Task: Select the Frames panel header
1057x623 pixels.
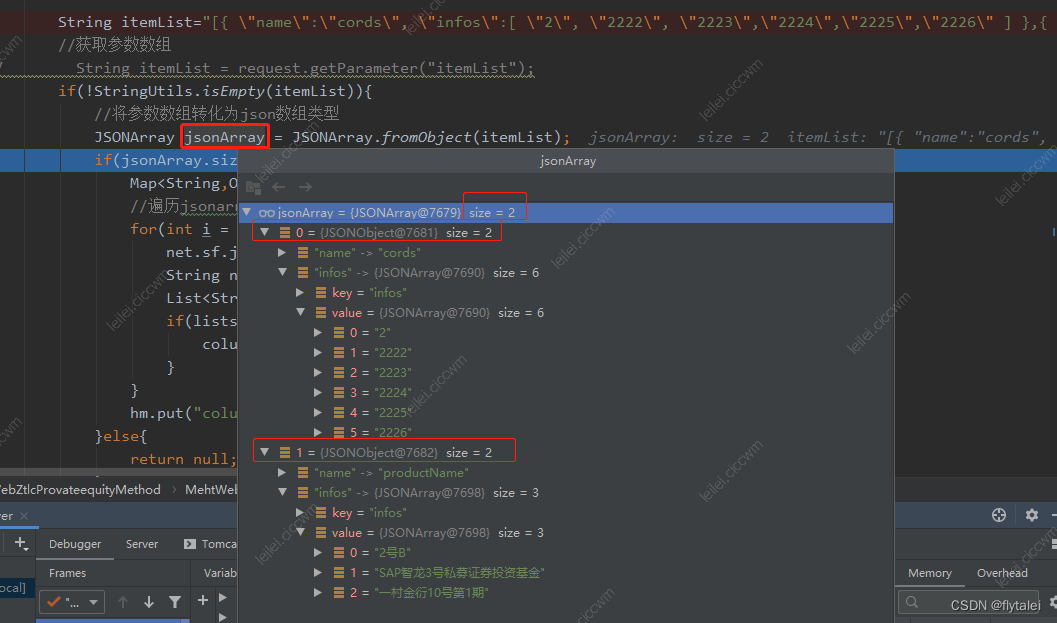Action: [67, 573]
